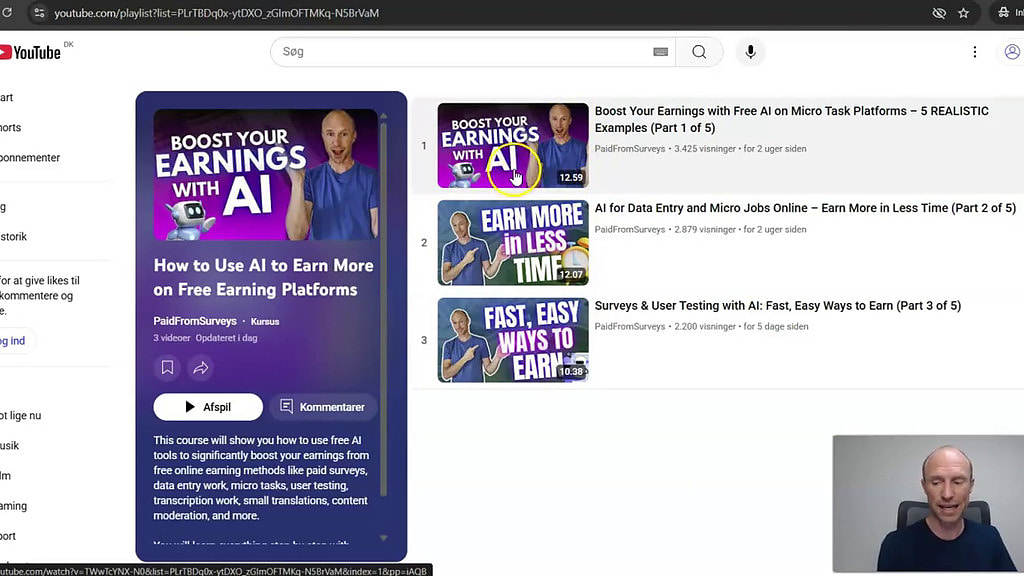Click '3 videoer' playlist count text
Screen dimensions: 1024x576
[172, 338]
